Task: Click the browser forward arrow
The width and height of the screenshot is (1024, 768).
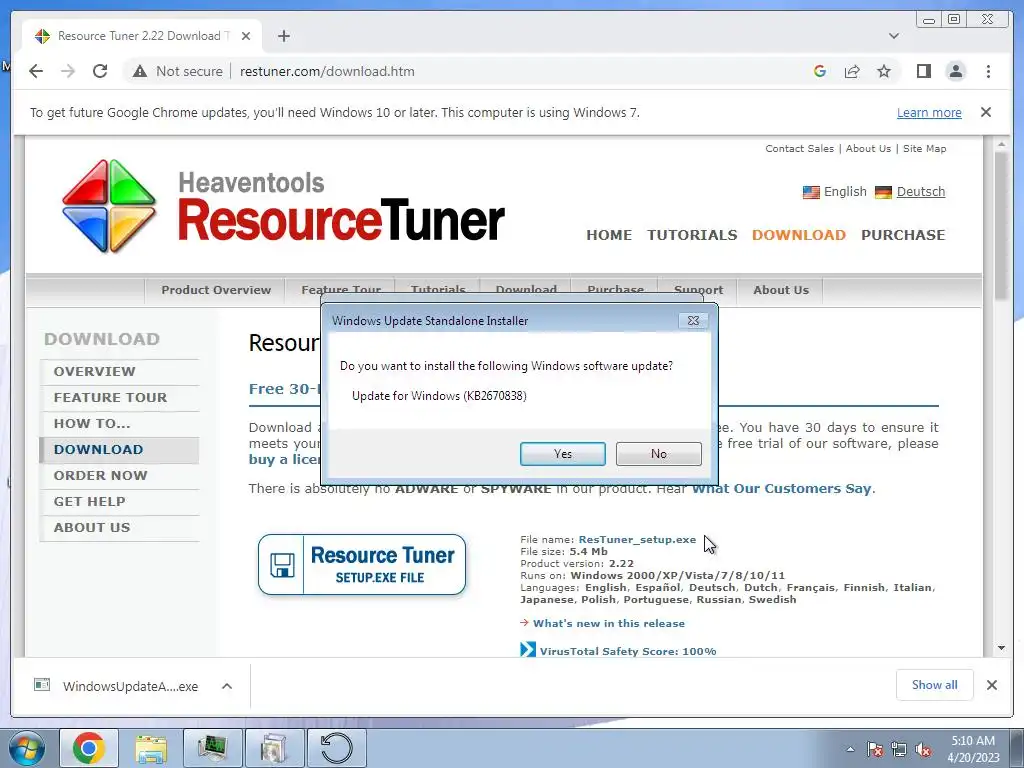Action: click(68, 71)
